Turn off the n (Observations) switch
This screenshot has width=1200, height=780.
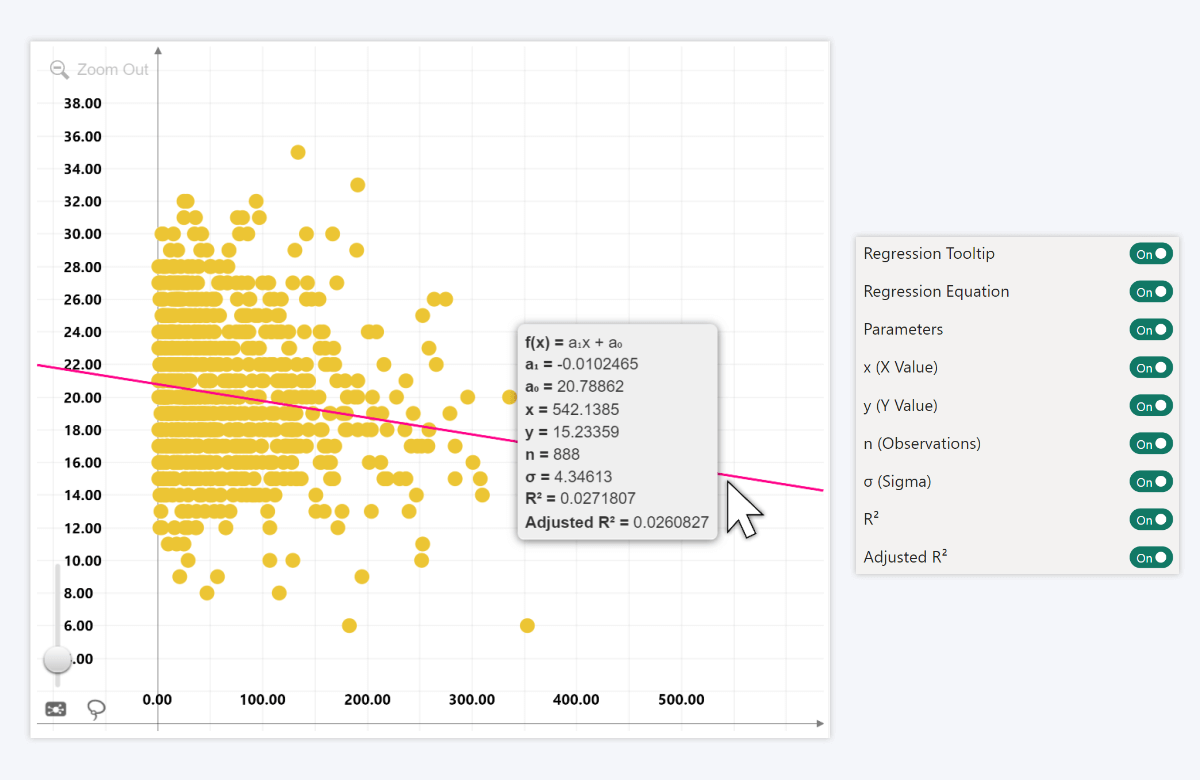tap(1150, 443)
